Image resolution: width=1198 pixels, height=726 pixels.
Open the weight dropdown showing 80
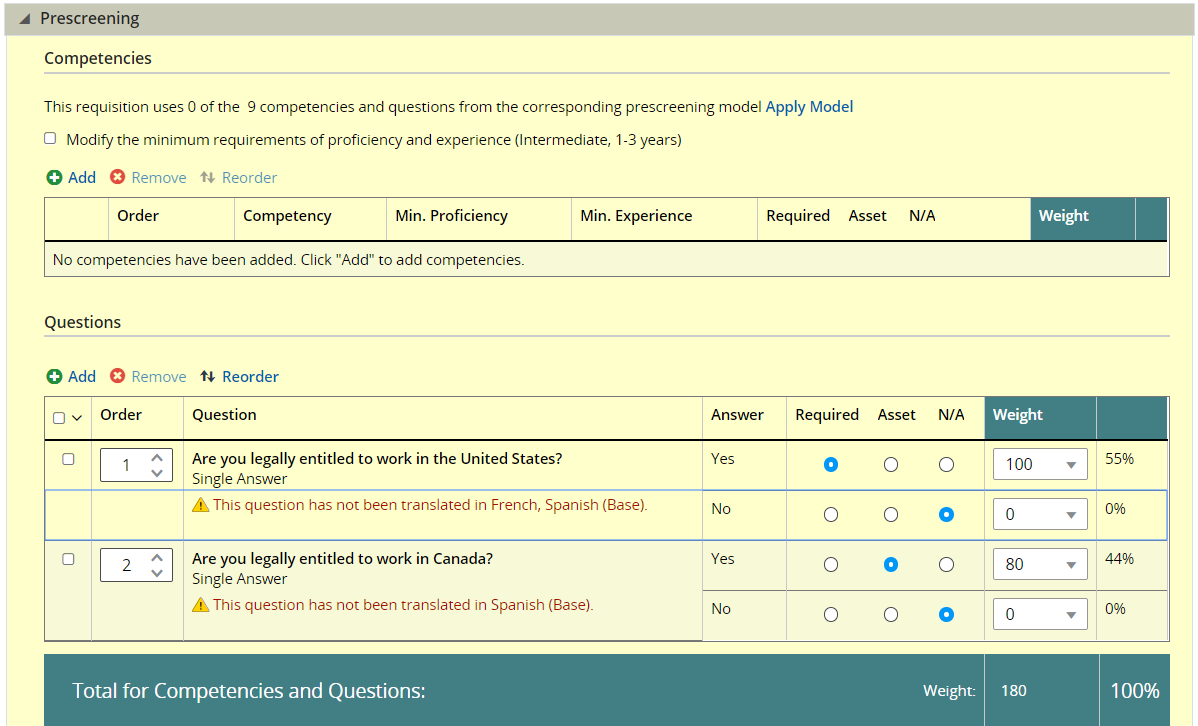point(1039,564)
